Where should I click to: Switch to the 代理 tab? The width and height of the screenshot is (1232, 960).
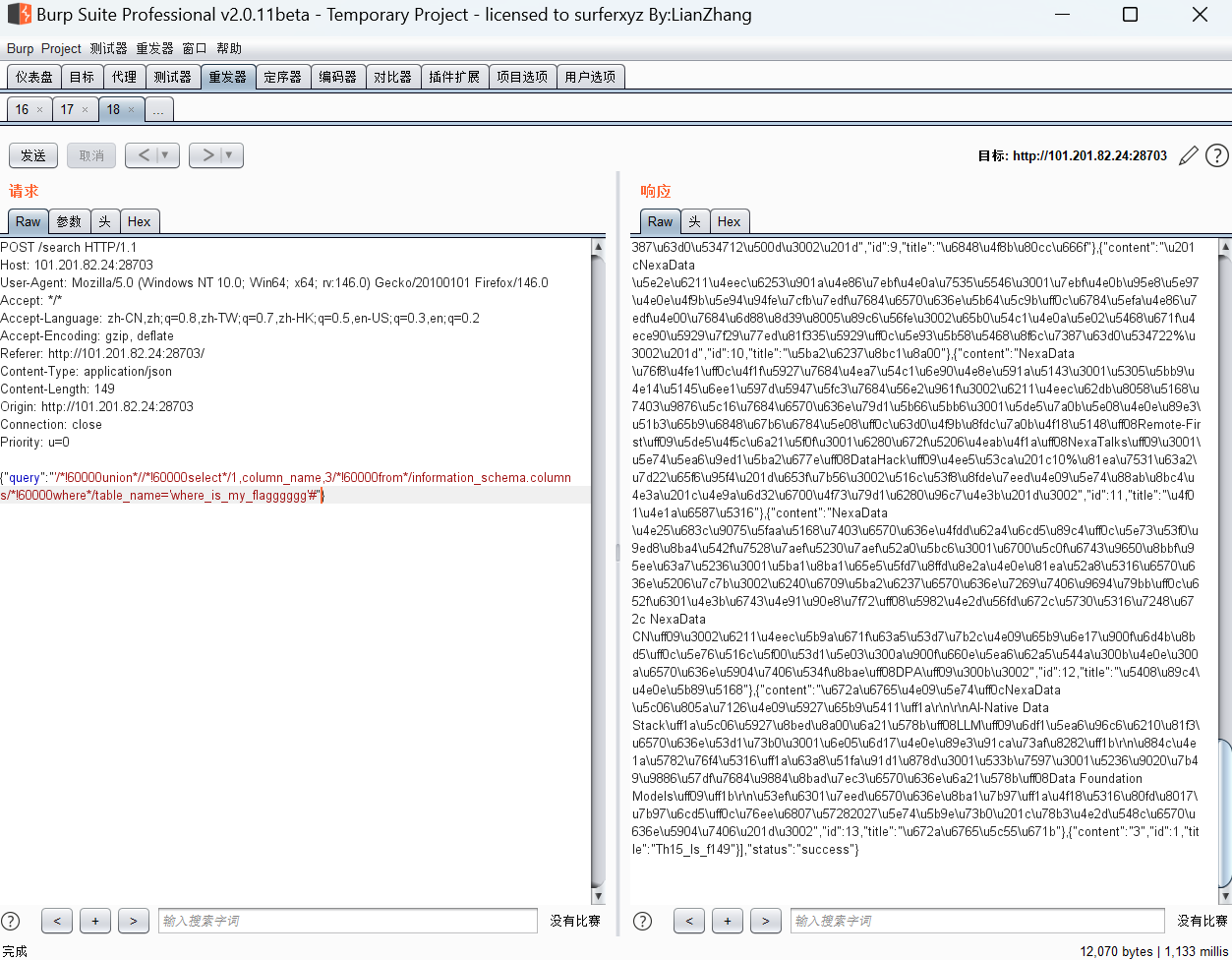point(124,77)
